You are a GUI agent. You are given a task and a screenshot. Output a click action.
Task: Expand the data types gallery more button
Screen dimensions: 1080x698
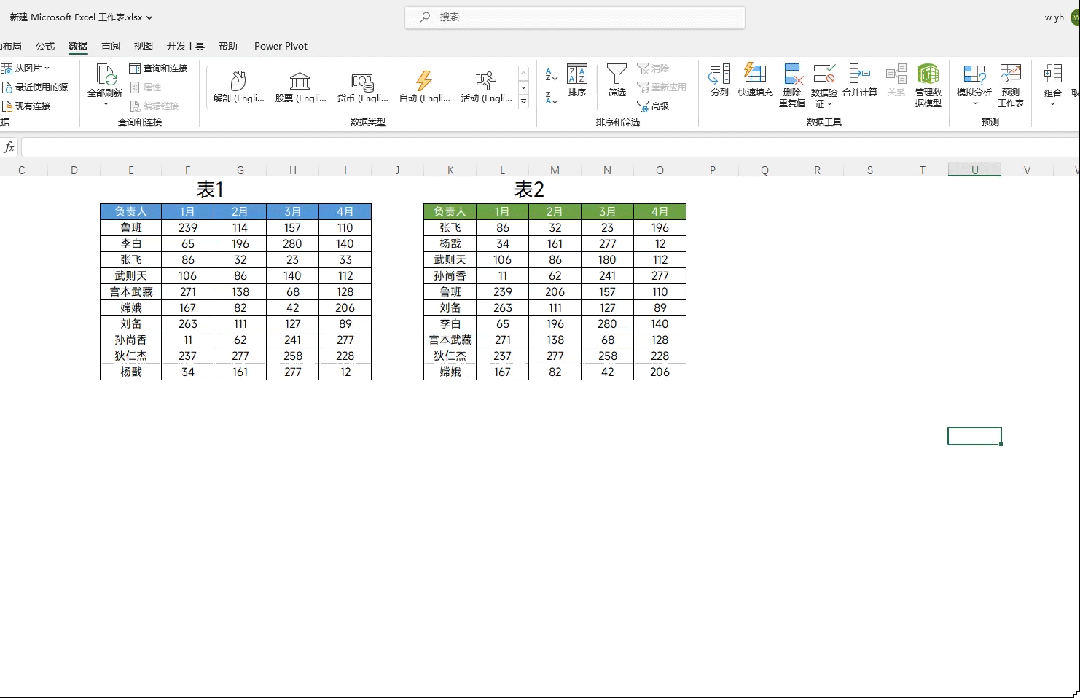[x=524, y=101]
